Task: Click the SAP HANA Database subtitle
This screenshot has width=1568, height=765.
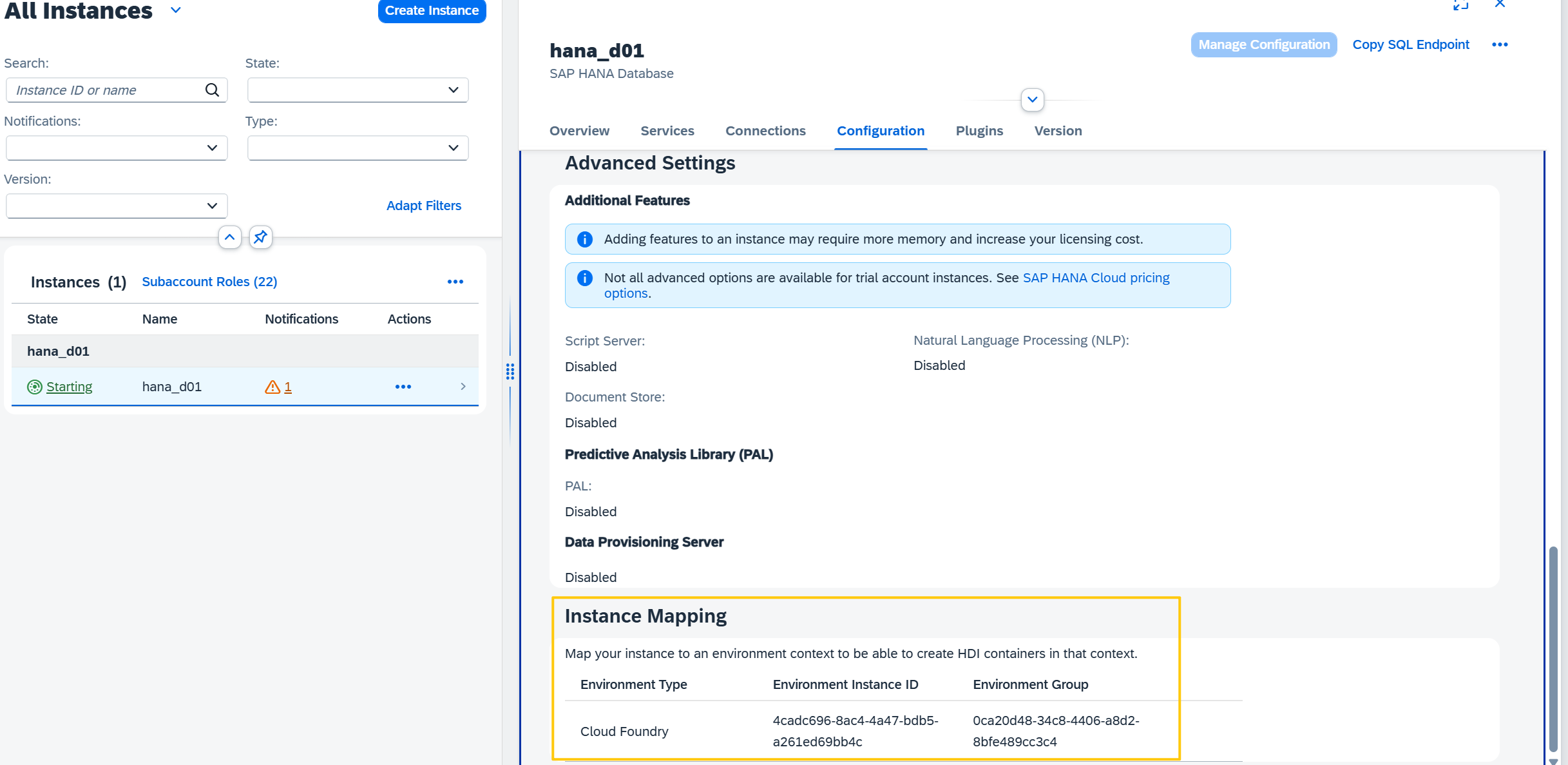Action: pos(611,73)
